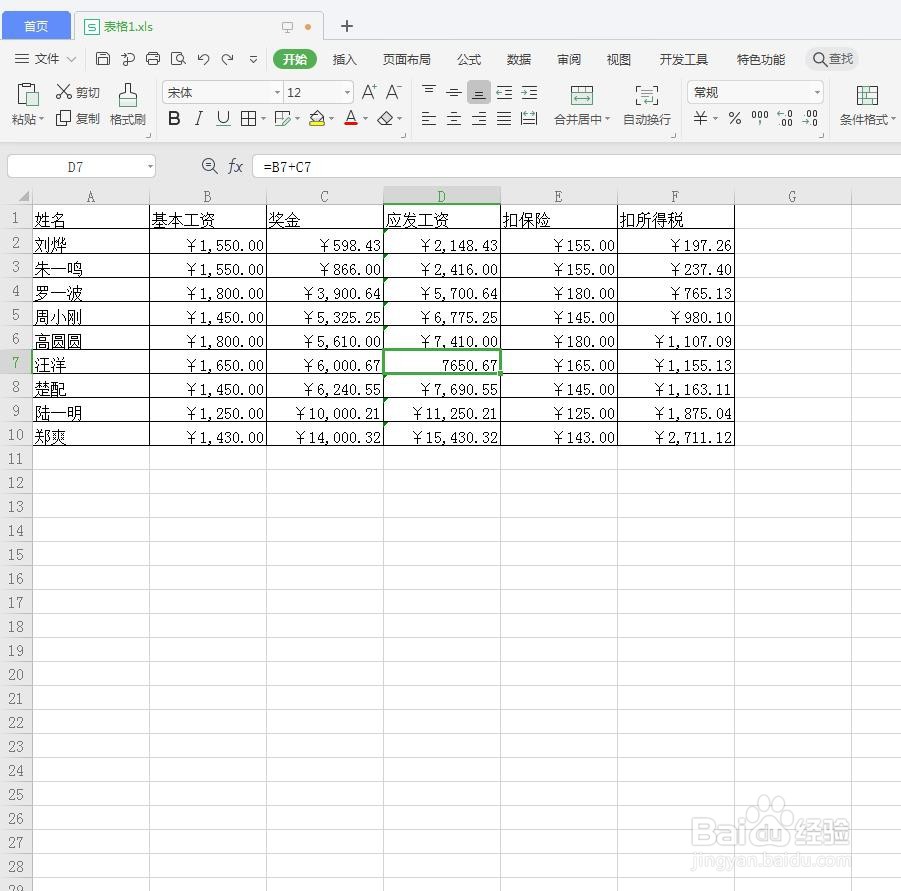Screen dimensions: 901x891
Task: Toggle italic formatting
Action: [199, 118]
